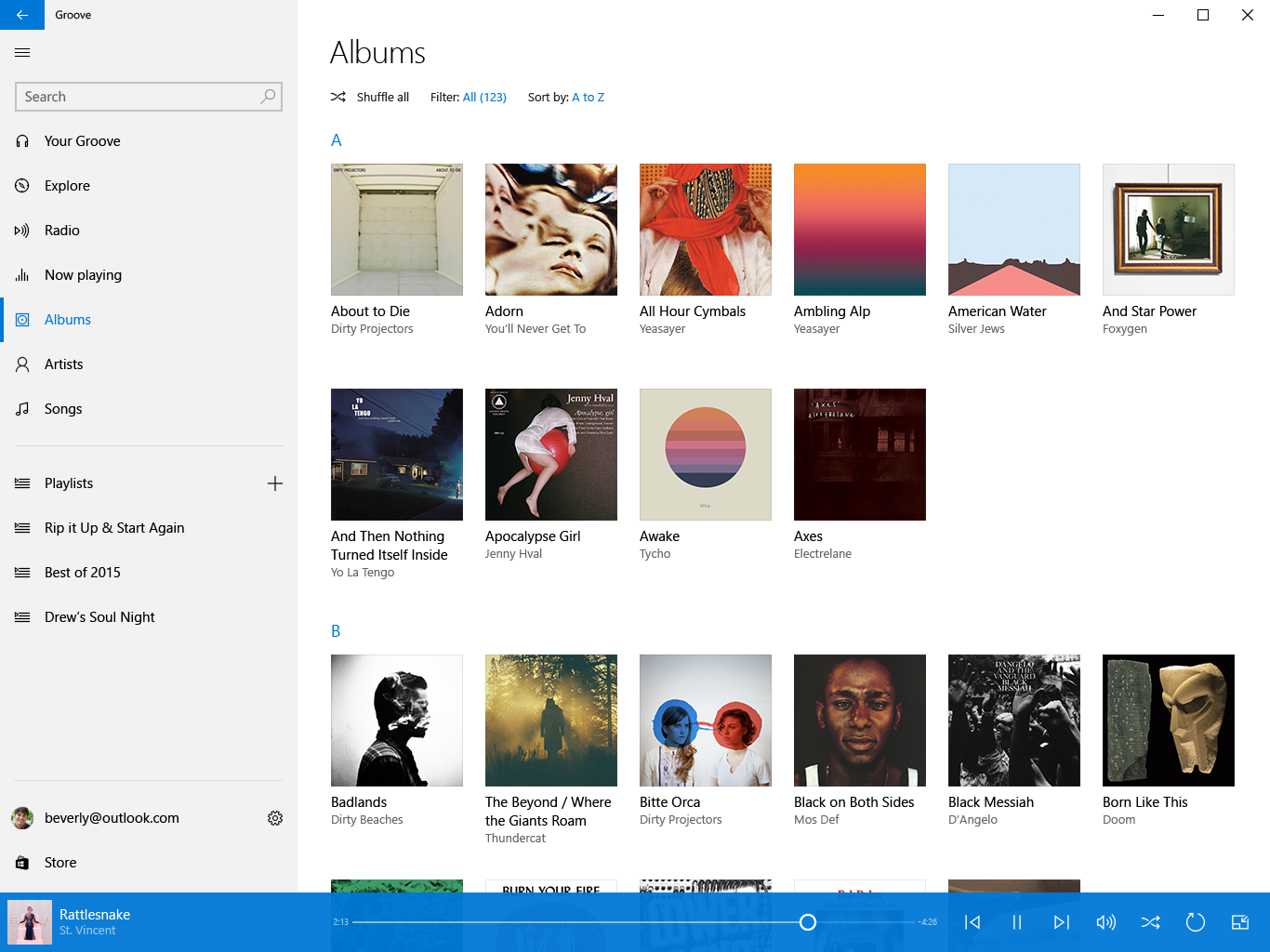This screenshot has width=1270, height=952.
Task: Go to the Radio page
Action: point(149,231)
